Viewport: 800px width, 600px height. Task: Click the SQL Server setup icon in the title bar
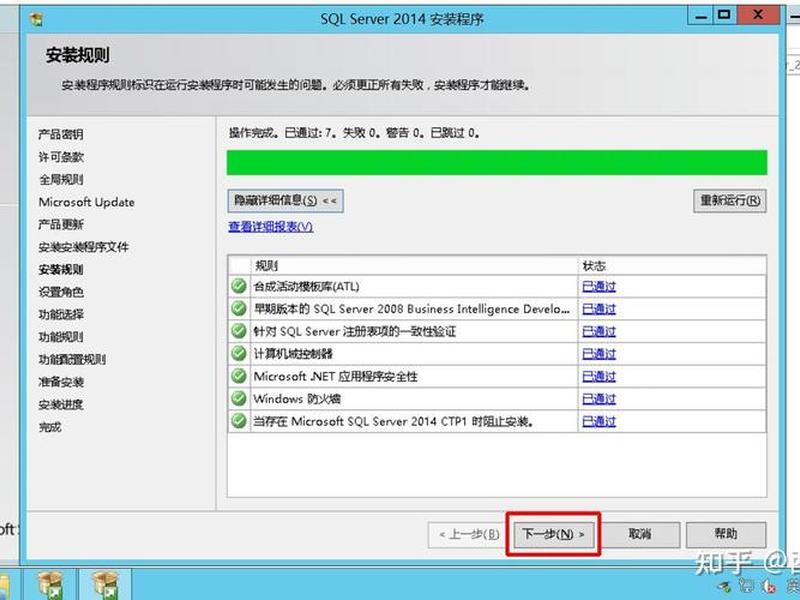tap(37, 20)
